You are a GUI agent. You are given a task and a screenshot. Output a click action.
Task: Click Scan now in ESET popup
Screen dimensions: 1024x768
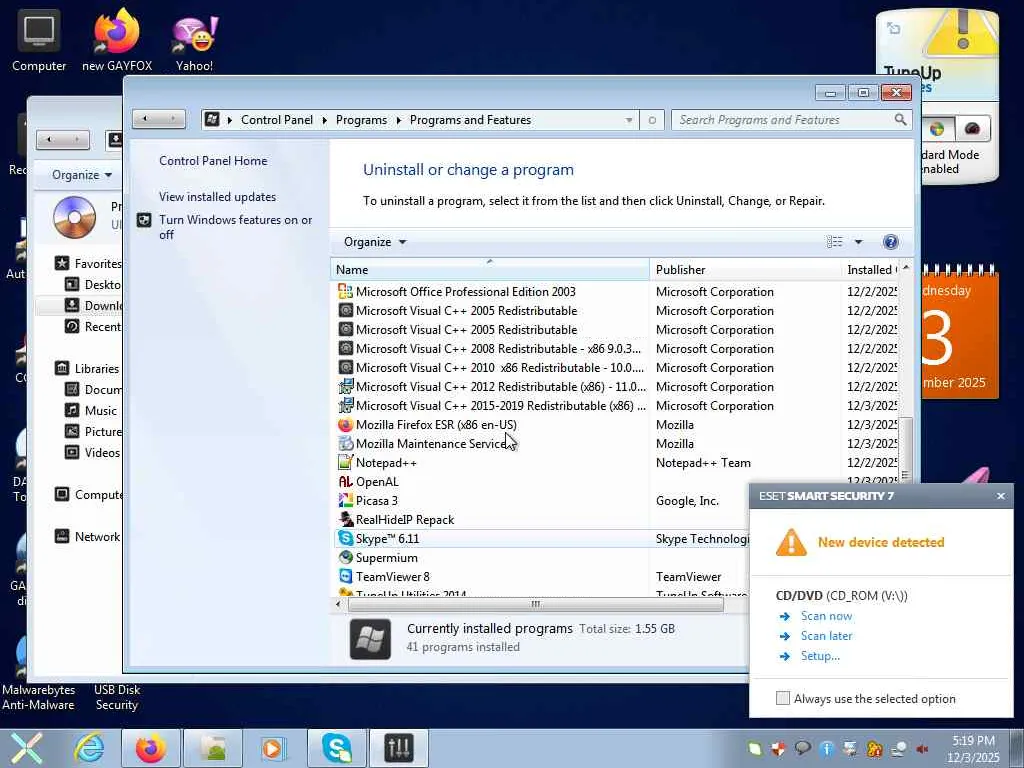(x=826, y=616)
